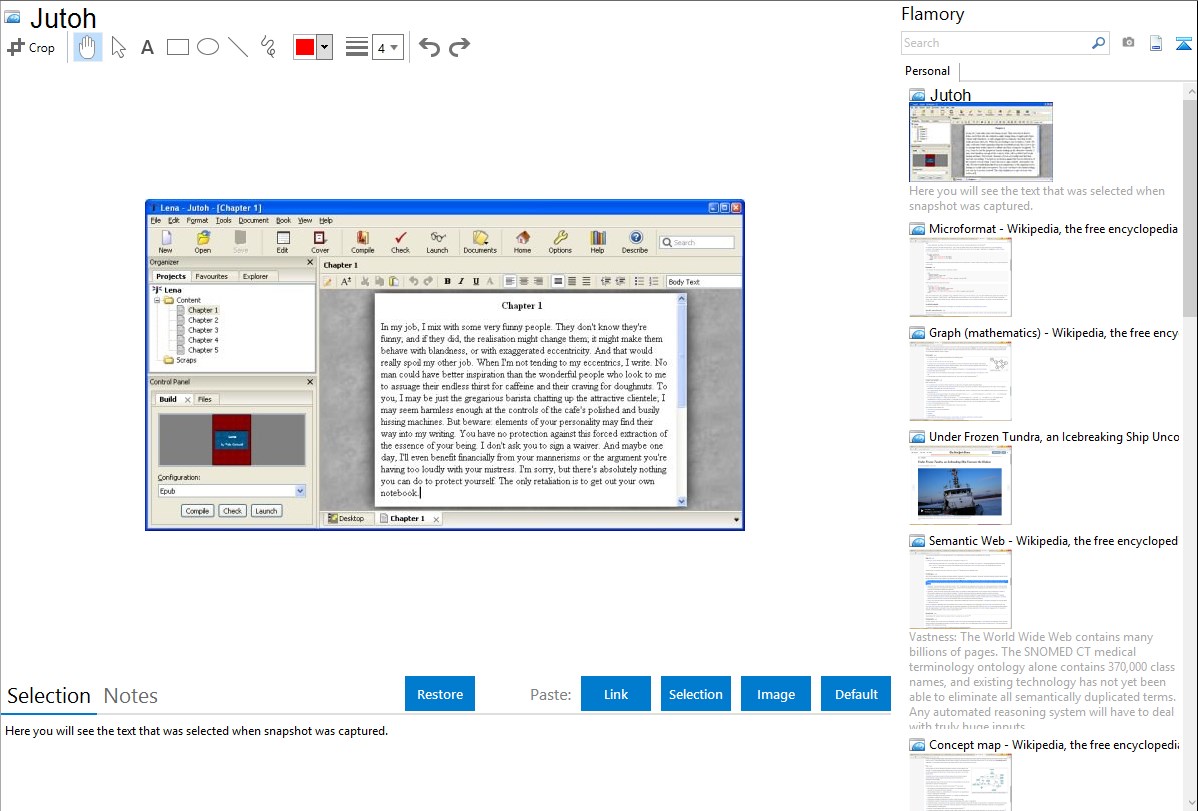Toggle Bold in the Jutoh formatting bar
The width and height of the screenshot is (1198, 811).
pos(447,281)
